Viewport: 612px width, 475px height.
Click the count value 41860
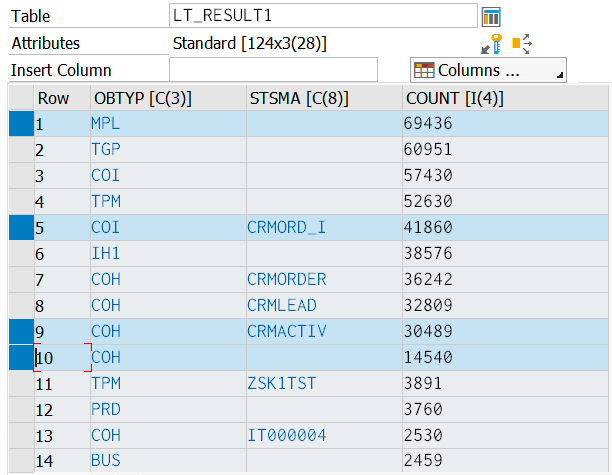(x=505, y=228)
